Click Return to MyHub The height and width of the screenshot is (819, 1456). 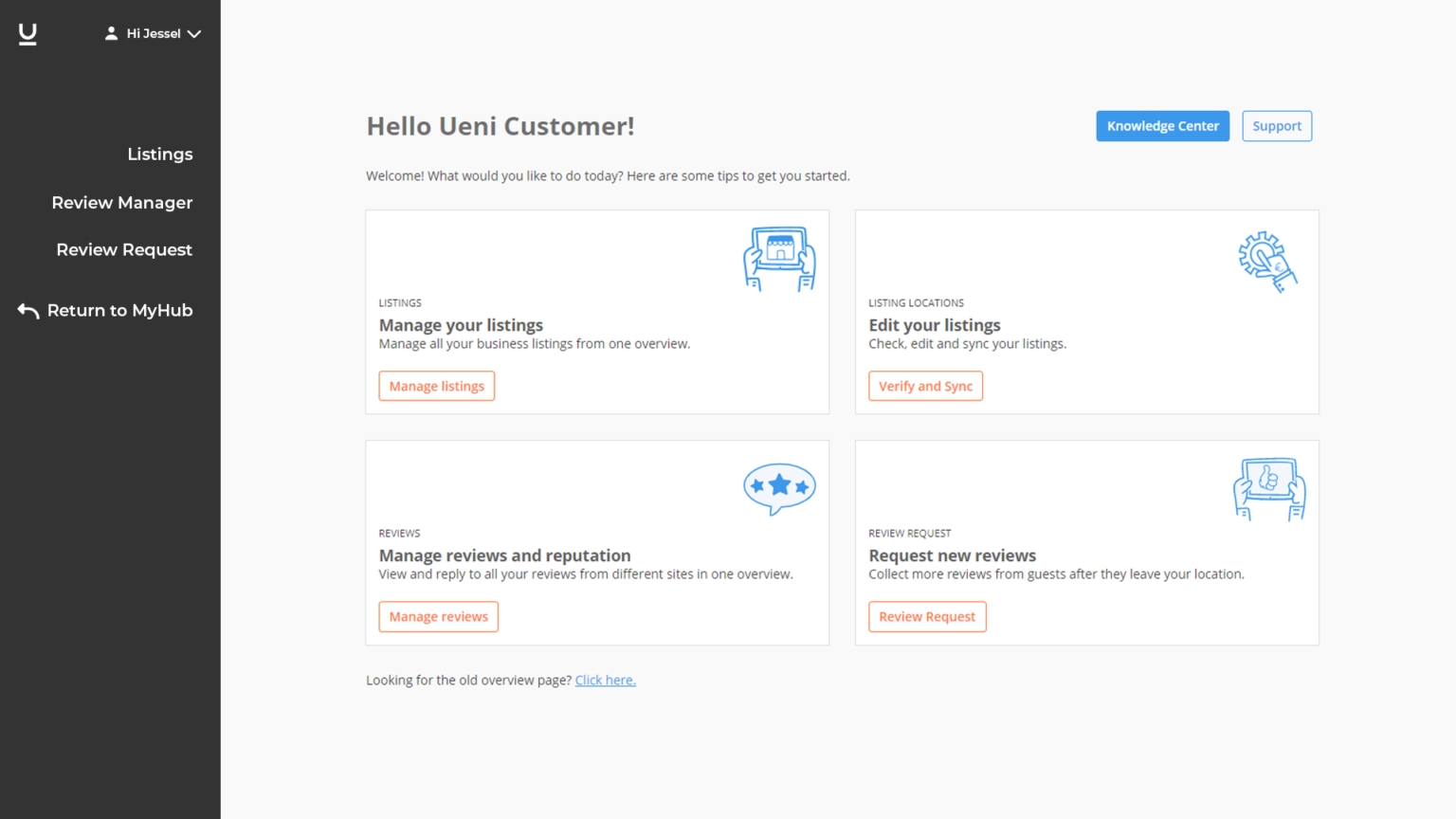pos(119,310)
